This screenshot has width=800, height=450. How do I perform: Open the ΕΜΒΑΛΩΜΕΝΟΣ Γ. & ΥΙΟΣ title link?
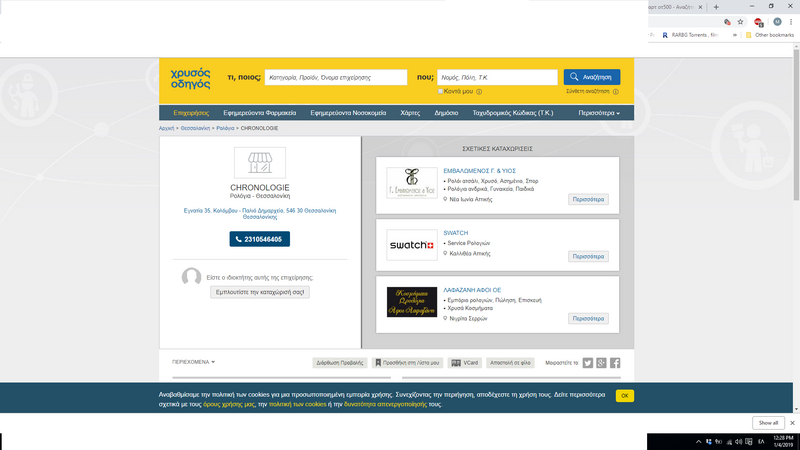coord(479,171)
